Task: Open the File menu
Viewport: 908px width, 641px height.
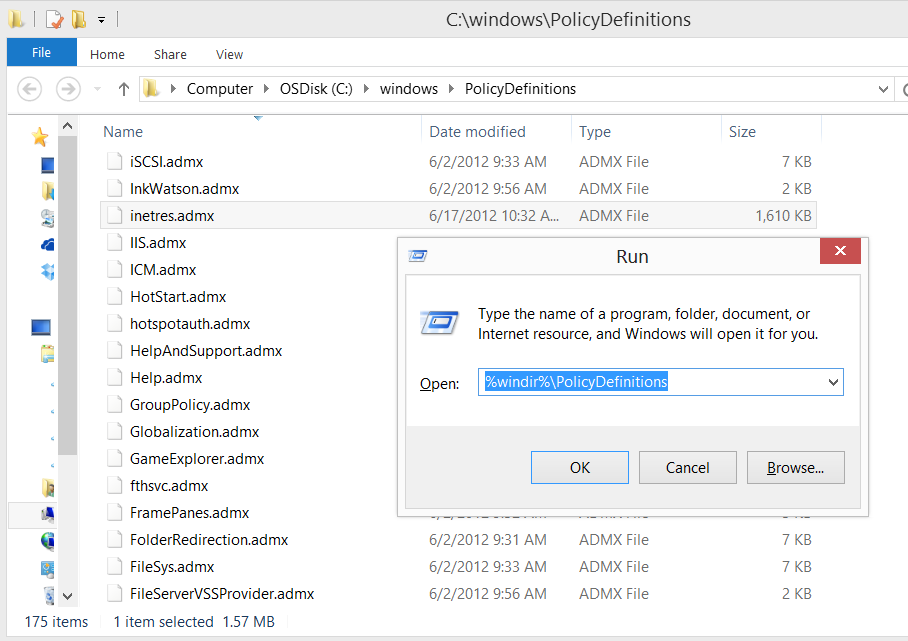Action: click(x=42, y=53)
